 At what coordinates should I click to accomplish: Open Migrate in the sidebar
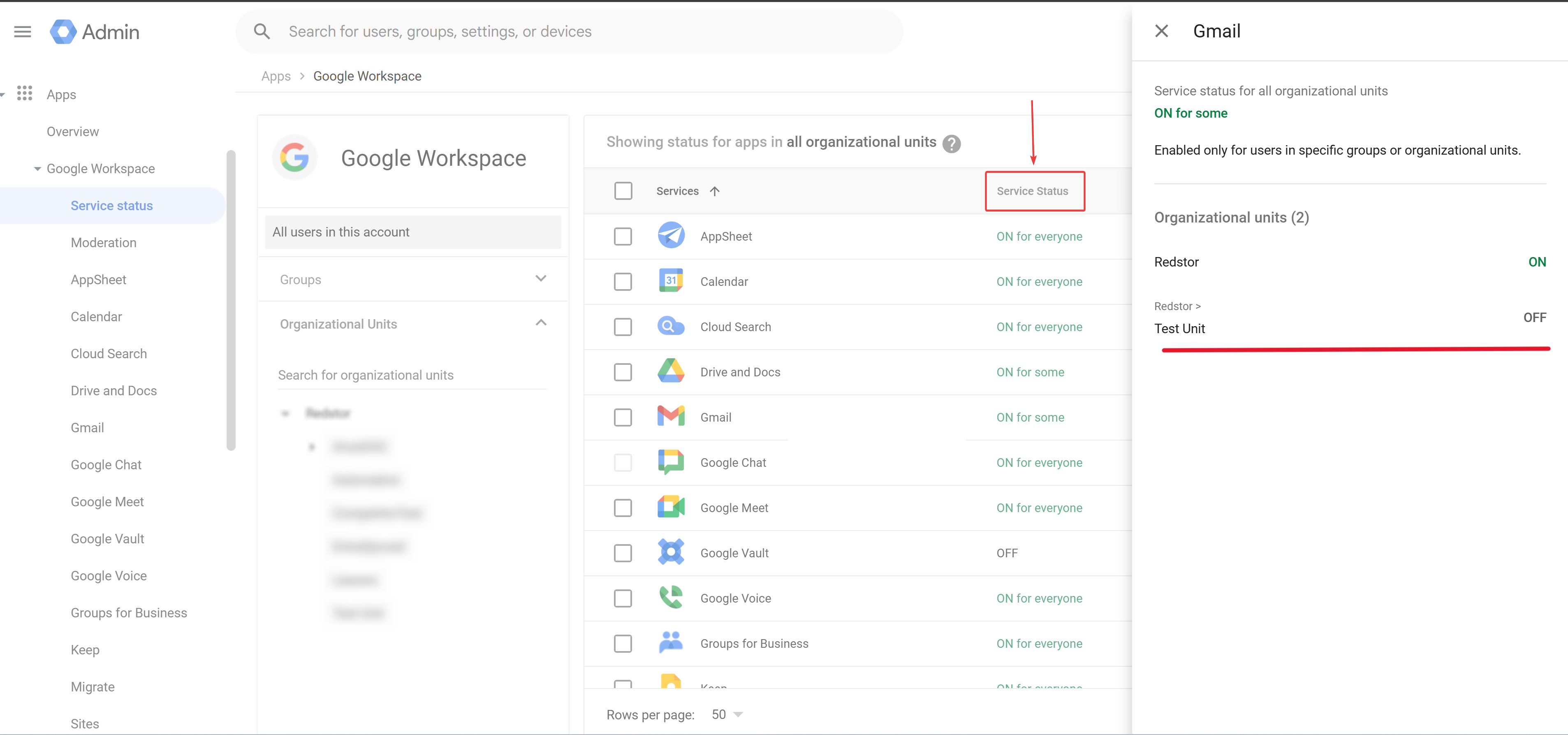point(93,687)
